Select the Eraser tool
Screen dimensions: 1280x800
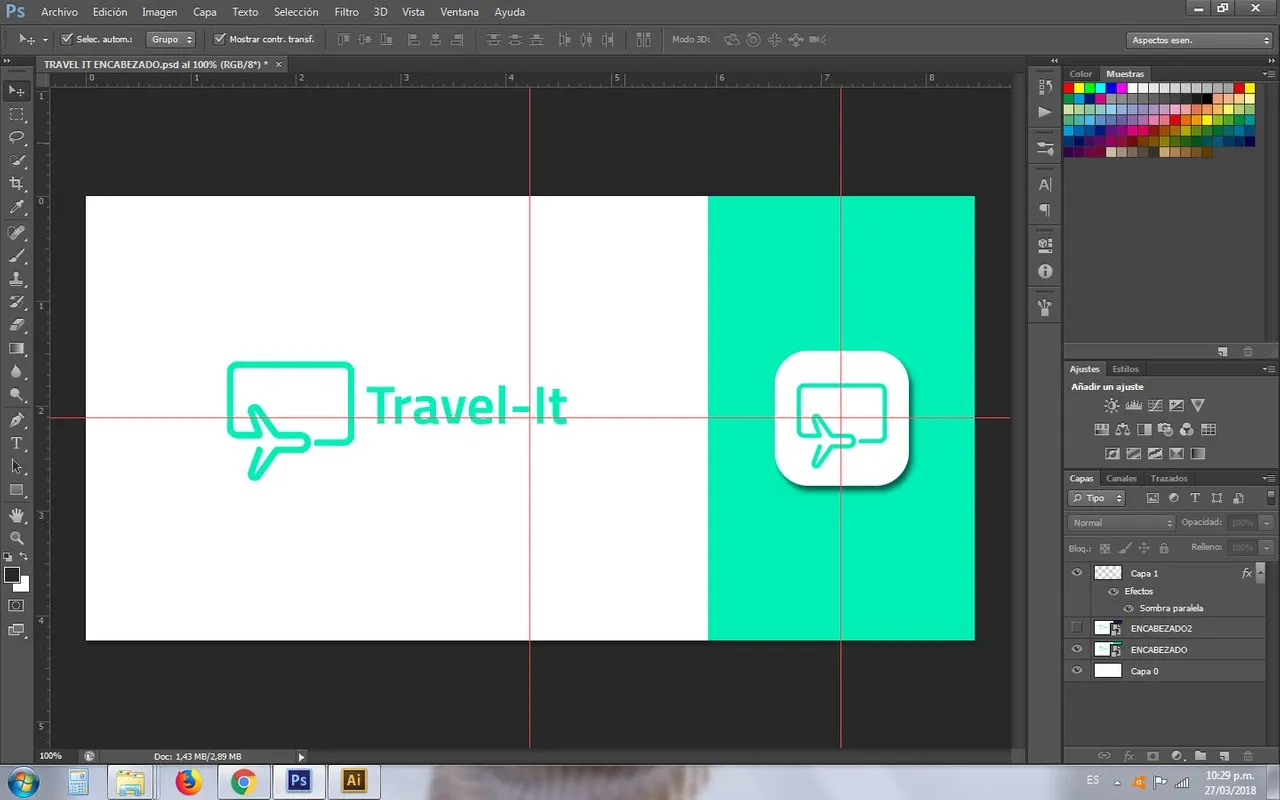(x=16, y=325)
